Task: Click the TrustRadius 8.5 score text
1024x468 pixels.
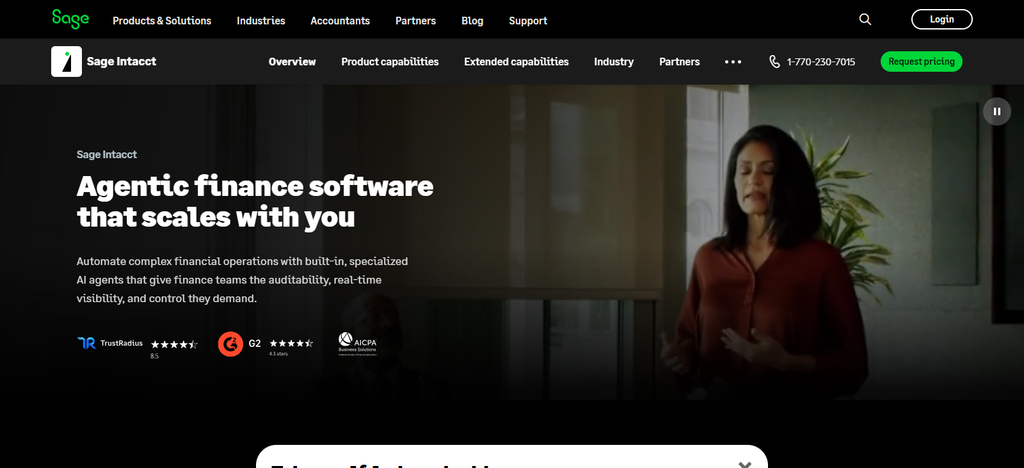Action: tap(154, 356)
